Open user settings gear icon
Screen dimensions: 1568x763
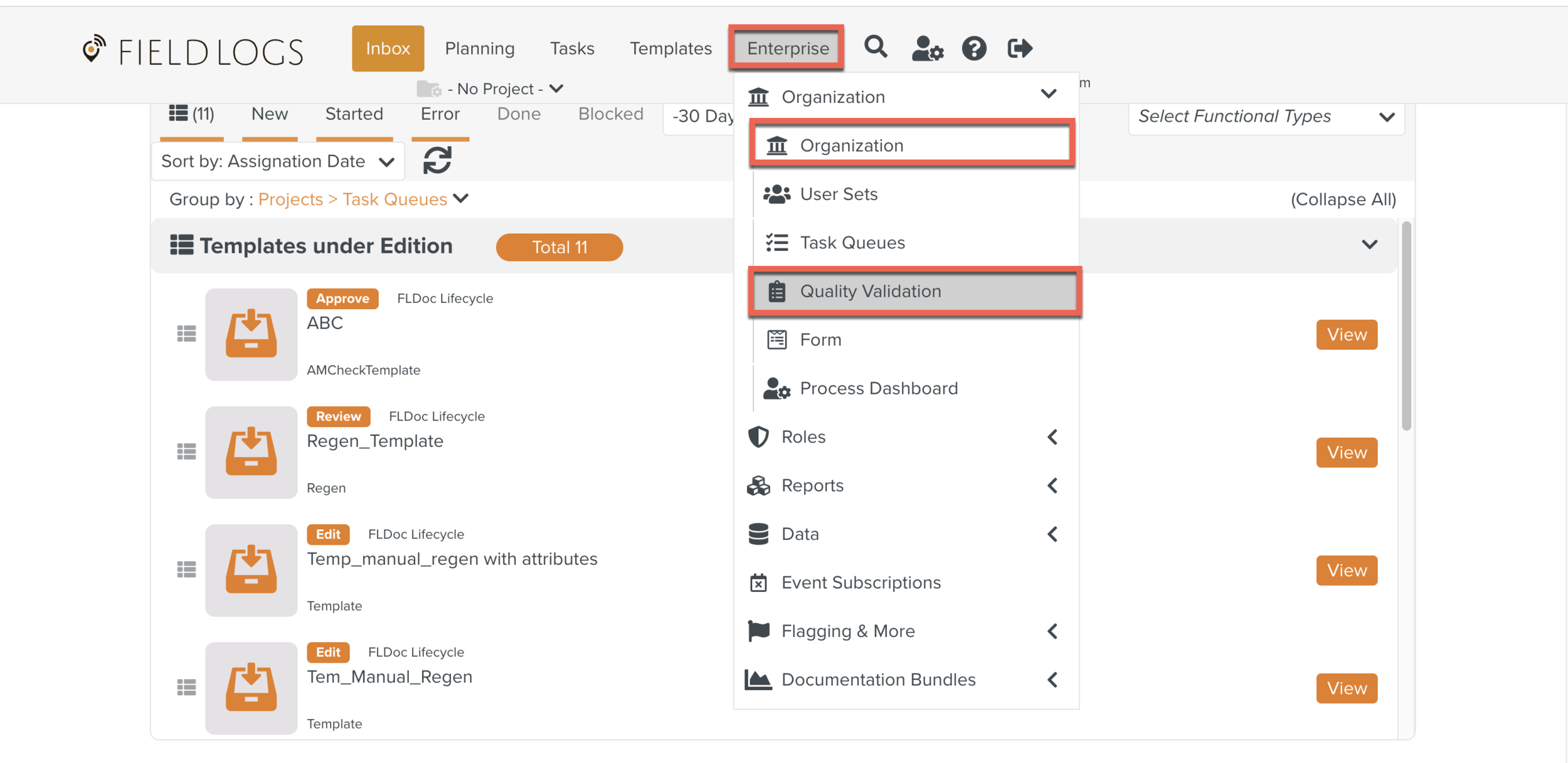(927, 48)
